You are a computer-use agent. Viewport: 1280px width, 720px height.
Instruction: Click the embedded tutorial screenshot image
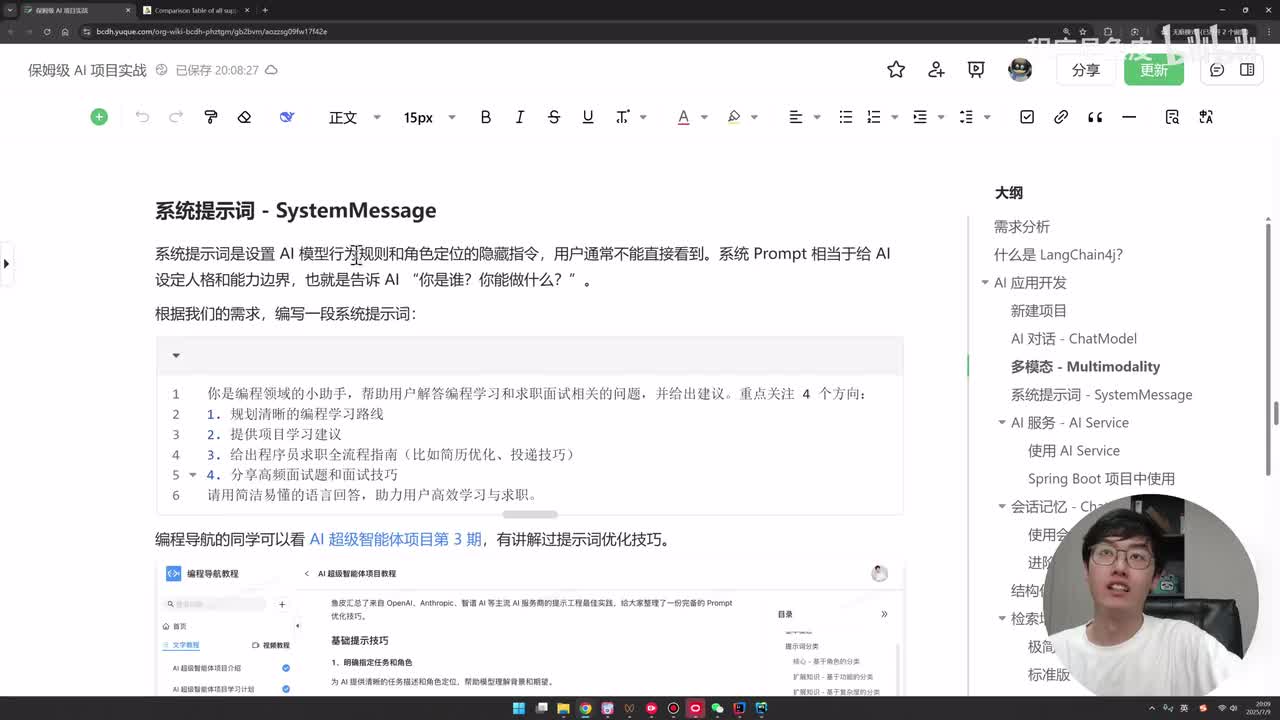coord(530,629)
